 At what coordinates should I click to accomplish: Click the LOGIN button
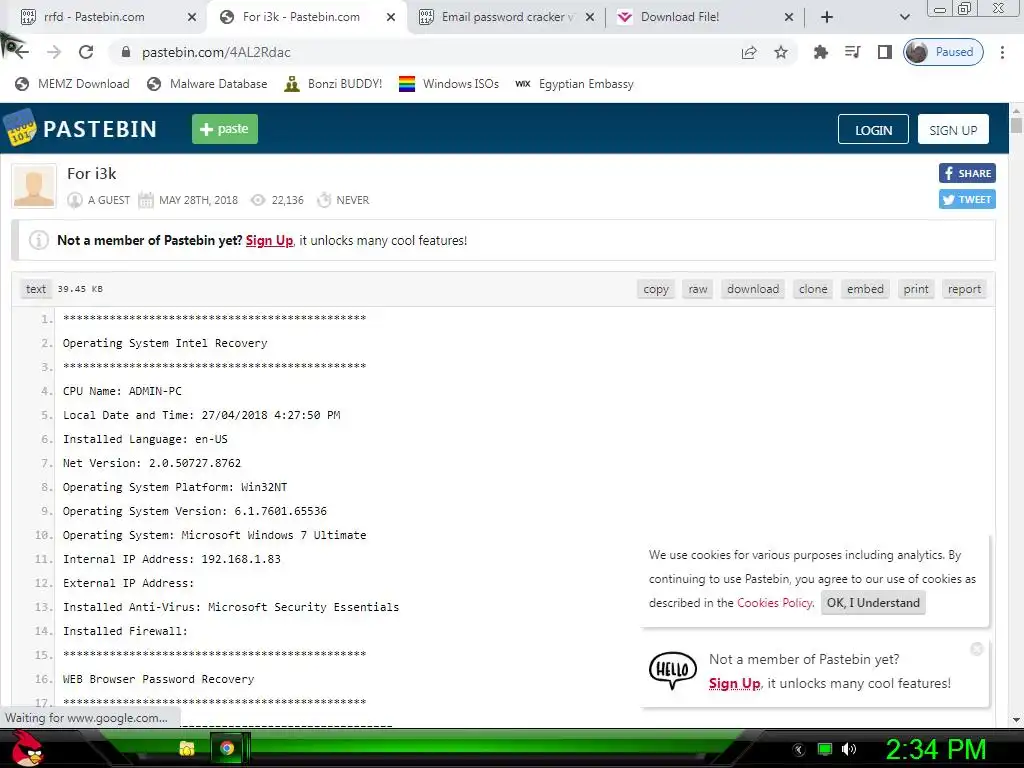[873, 129]
